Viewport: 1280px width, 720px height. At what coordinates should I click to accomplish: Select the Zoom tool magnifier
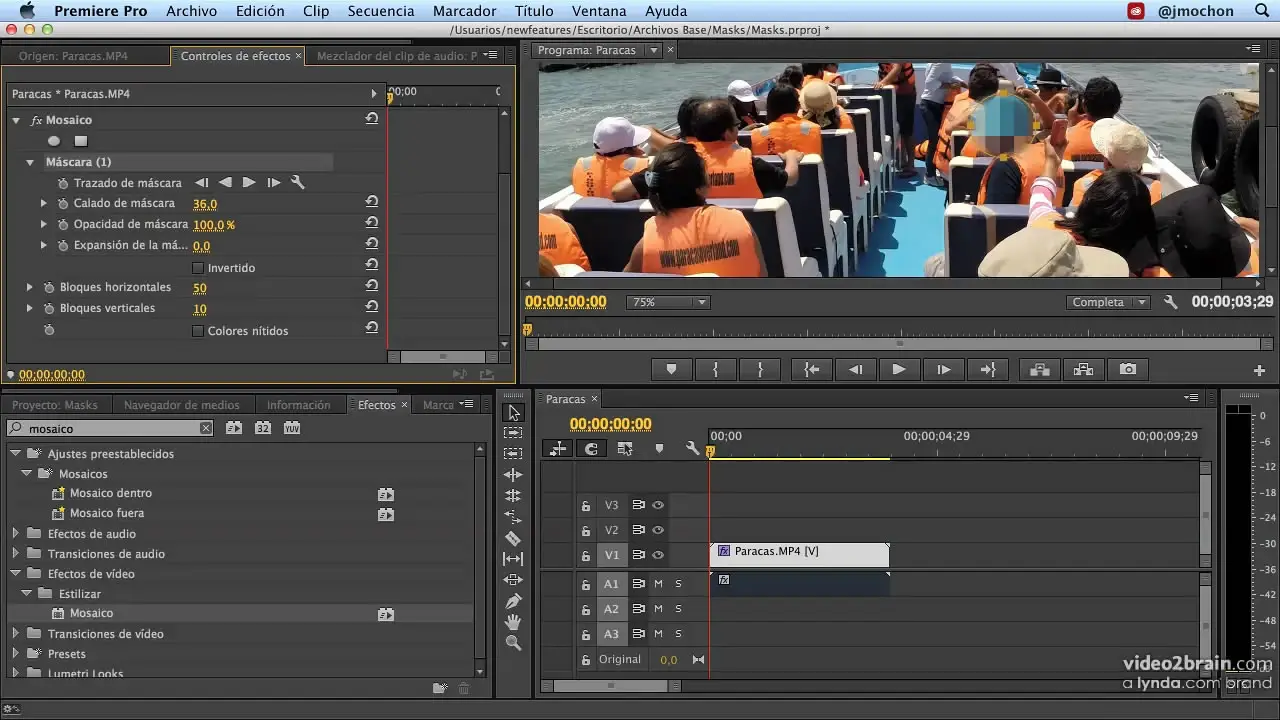click(x=513, y=643)
